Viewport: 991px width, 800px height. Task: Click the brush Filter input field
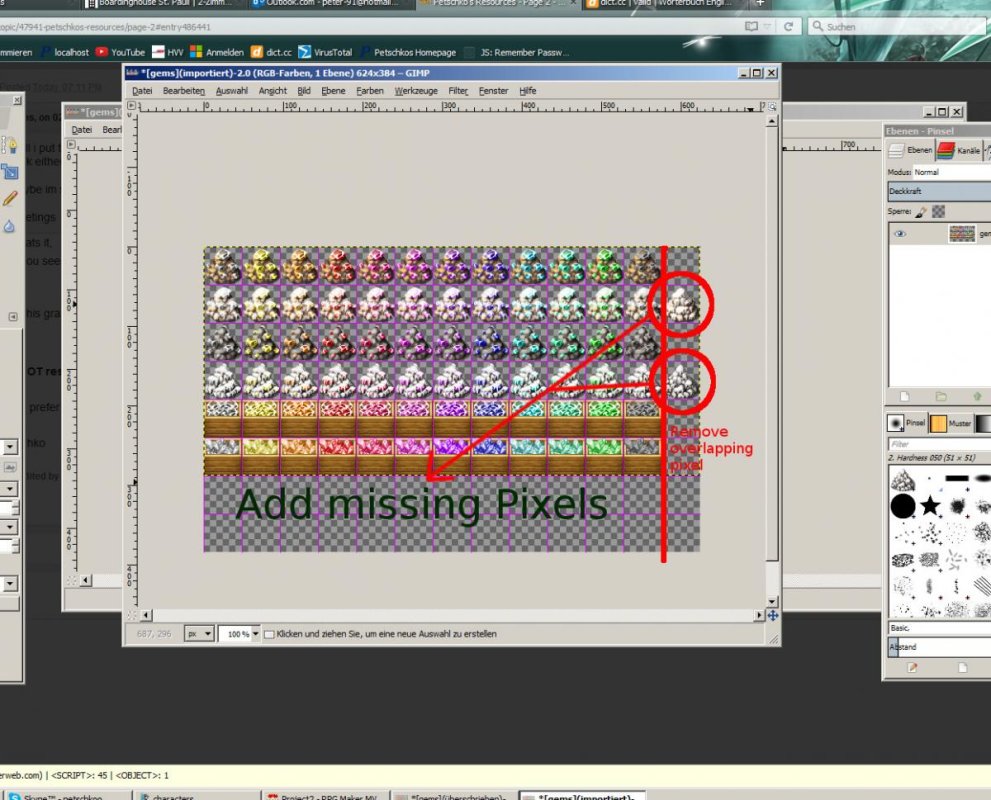(939, 444)
